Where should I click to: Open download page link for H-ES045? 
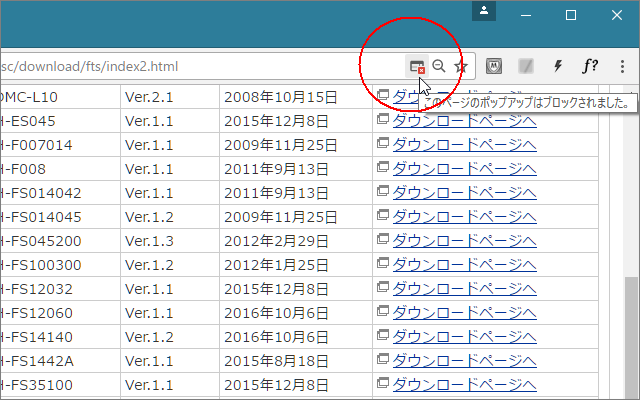[464, 121]
